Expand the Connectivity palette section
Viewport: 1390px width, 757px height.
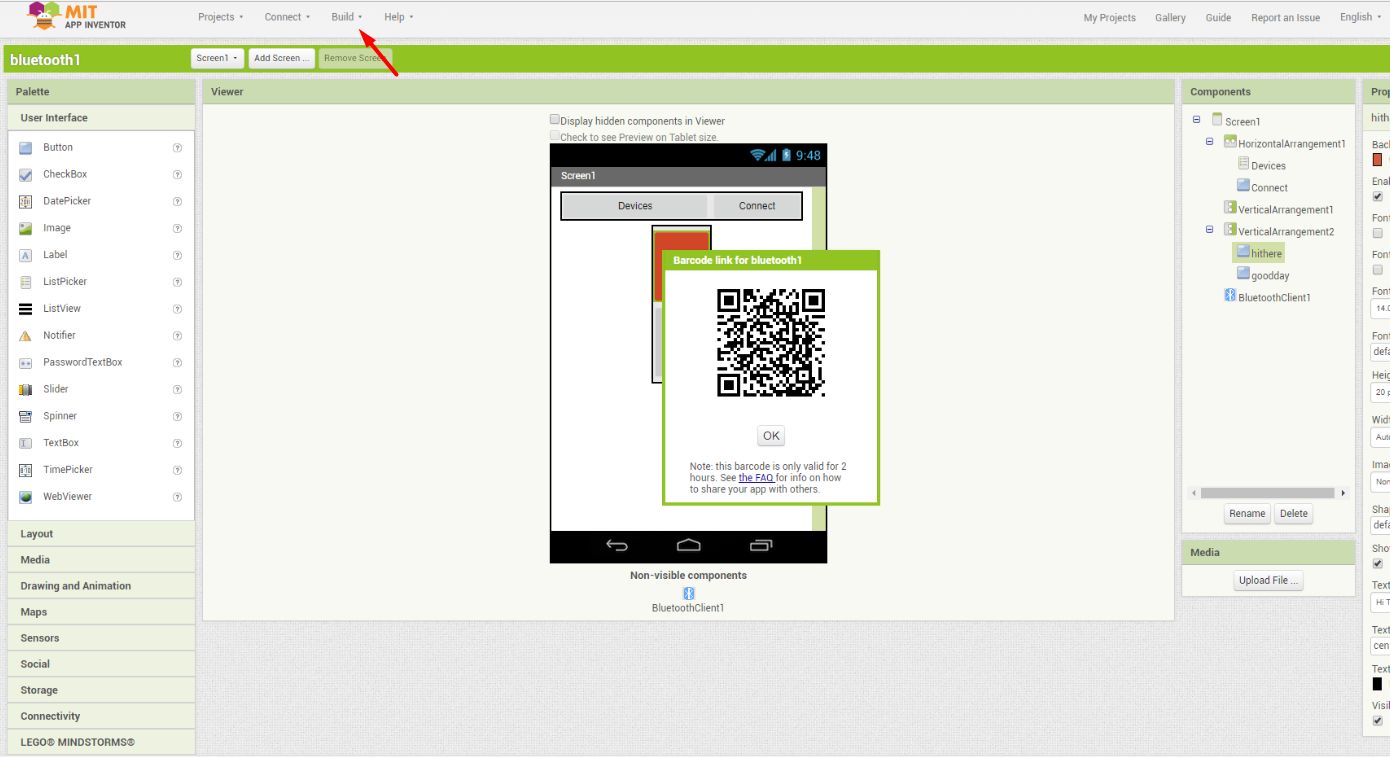pos(101,716)
